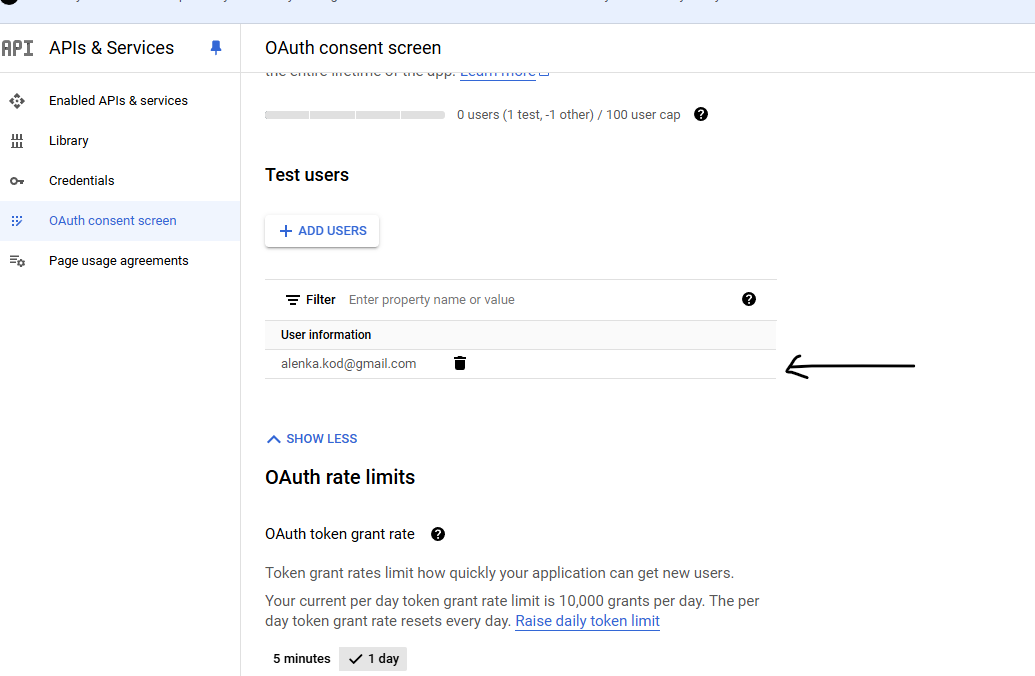Collapse section with Show Less
Image resolution: width=1035 pixels, height=676 pixels.
coord(311,439)
